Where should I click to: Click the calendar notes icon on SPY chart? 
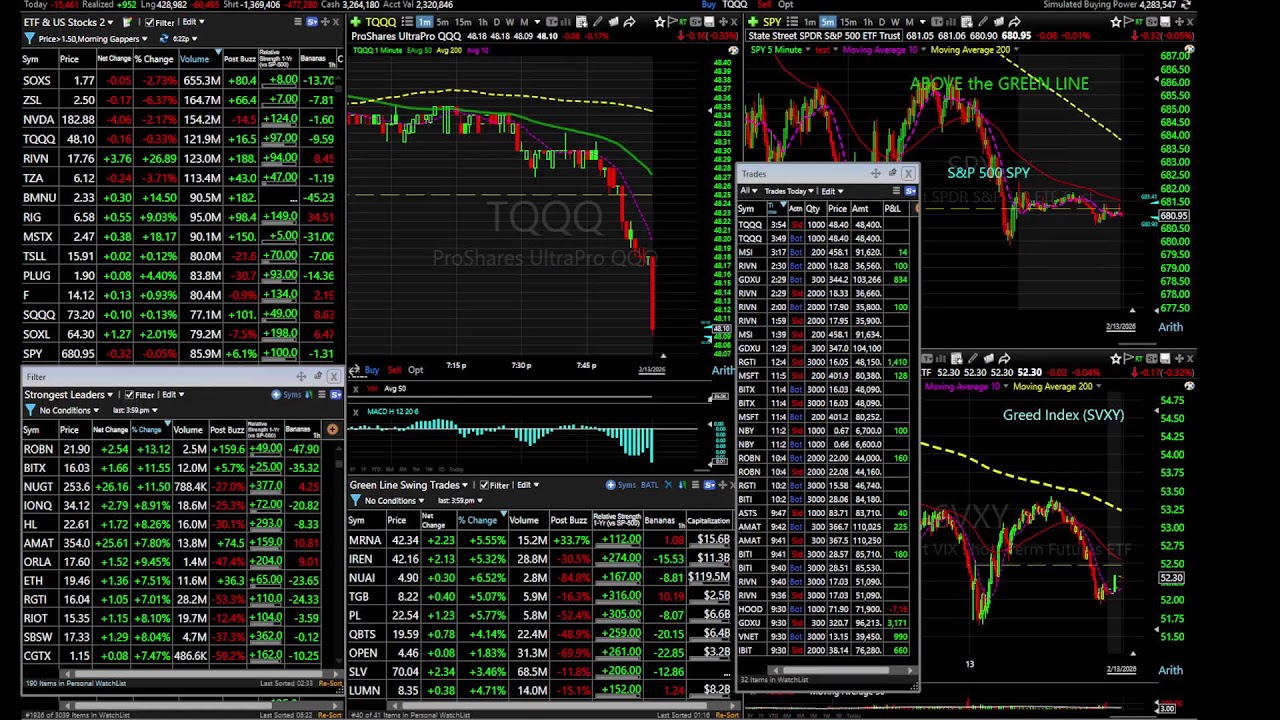(967, 22)
